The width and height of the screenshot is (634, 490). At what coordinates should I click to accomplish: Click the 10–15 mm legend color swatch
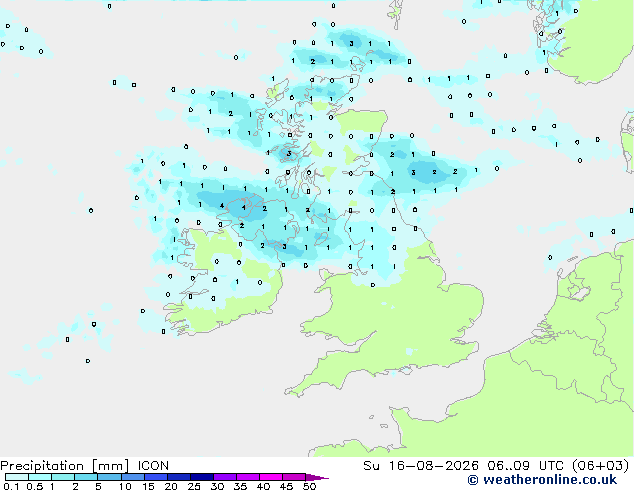point(132,477)
